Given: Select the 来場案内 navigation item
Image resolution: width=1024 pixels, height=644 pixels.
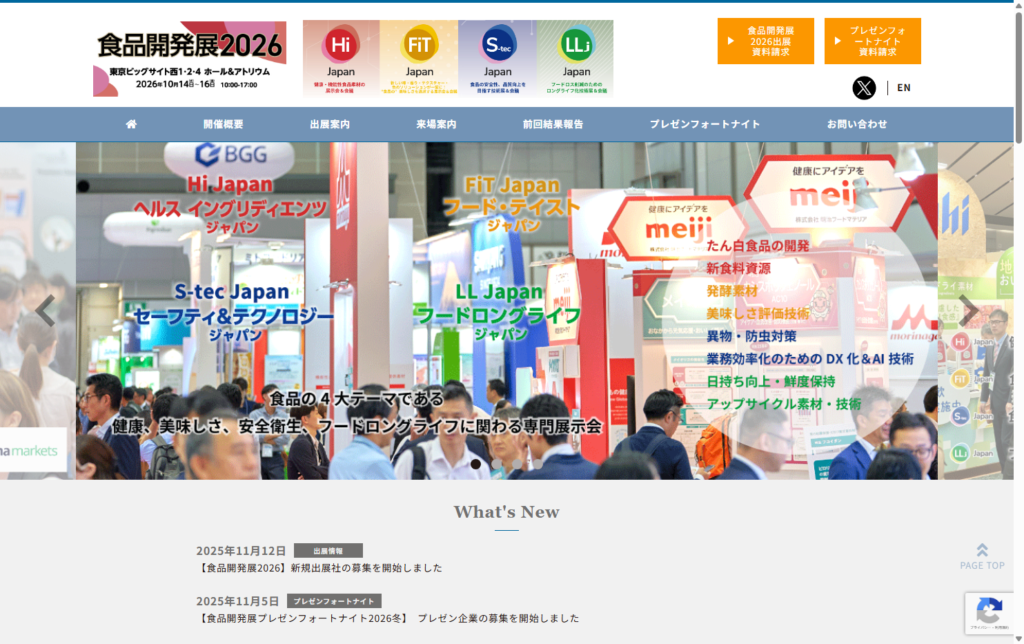Looking at the screenshot, I should click(x=434, y=123).
